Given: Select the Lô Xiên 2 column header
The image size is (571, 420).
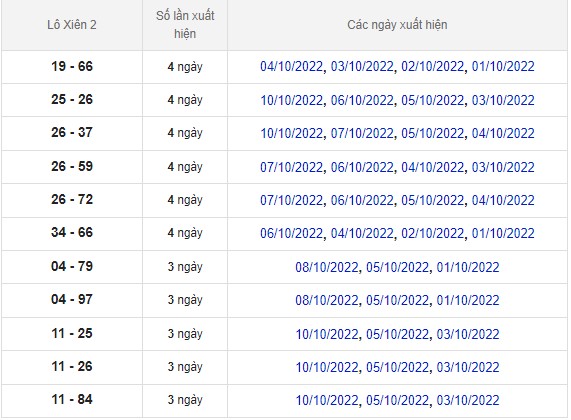Looking at the screenshot, I should pyautogui.click(x=72, y=25).
